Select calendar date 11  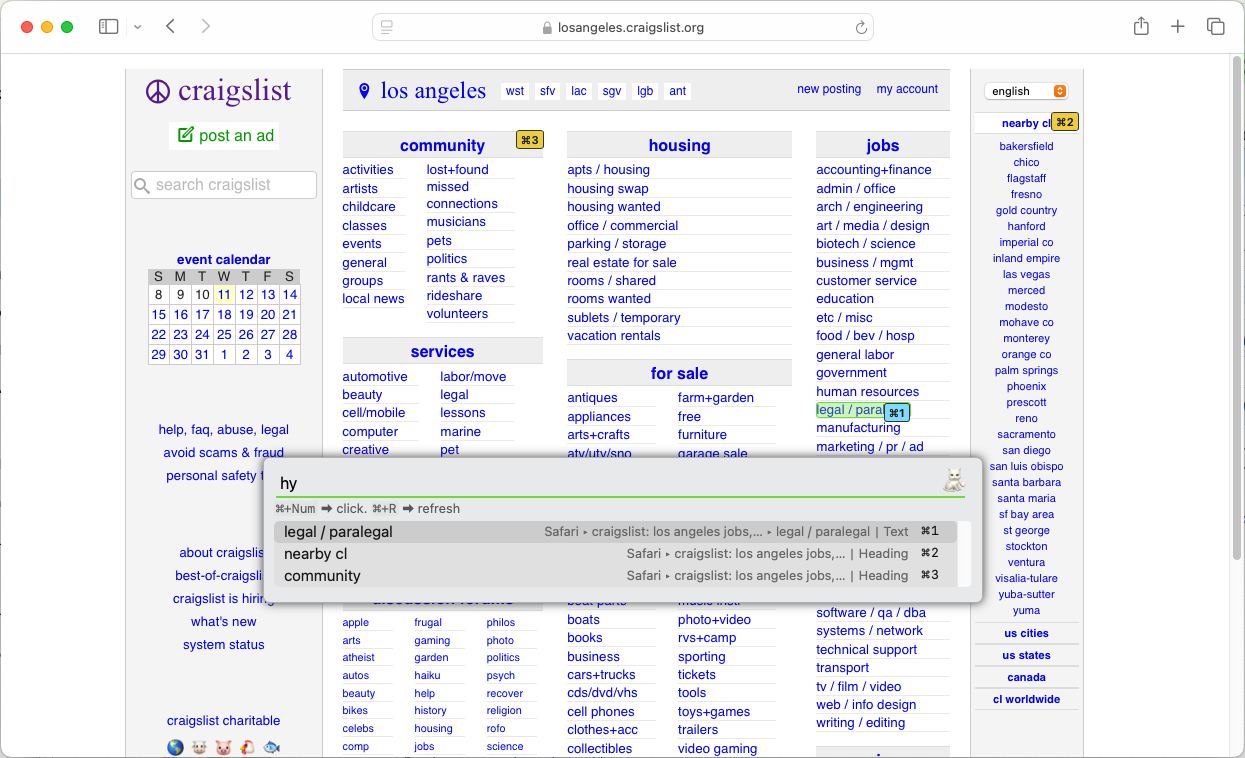(224, 295)
